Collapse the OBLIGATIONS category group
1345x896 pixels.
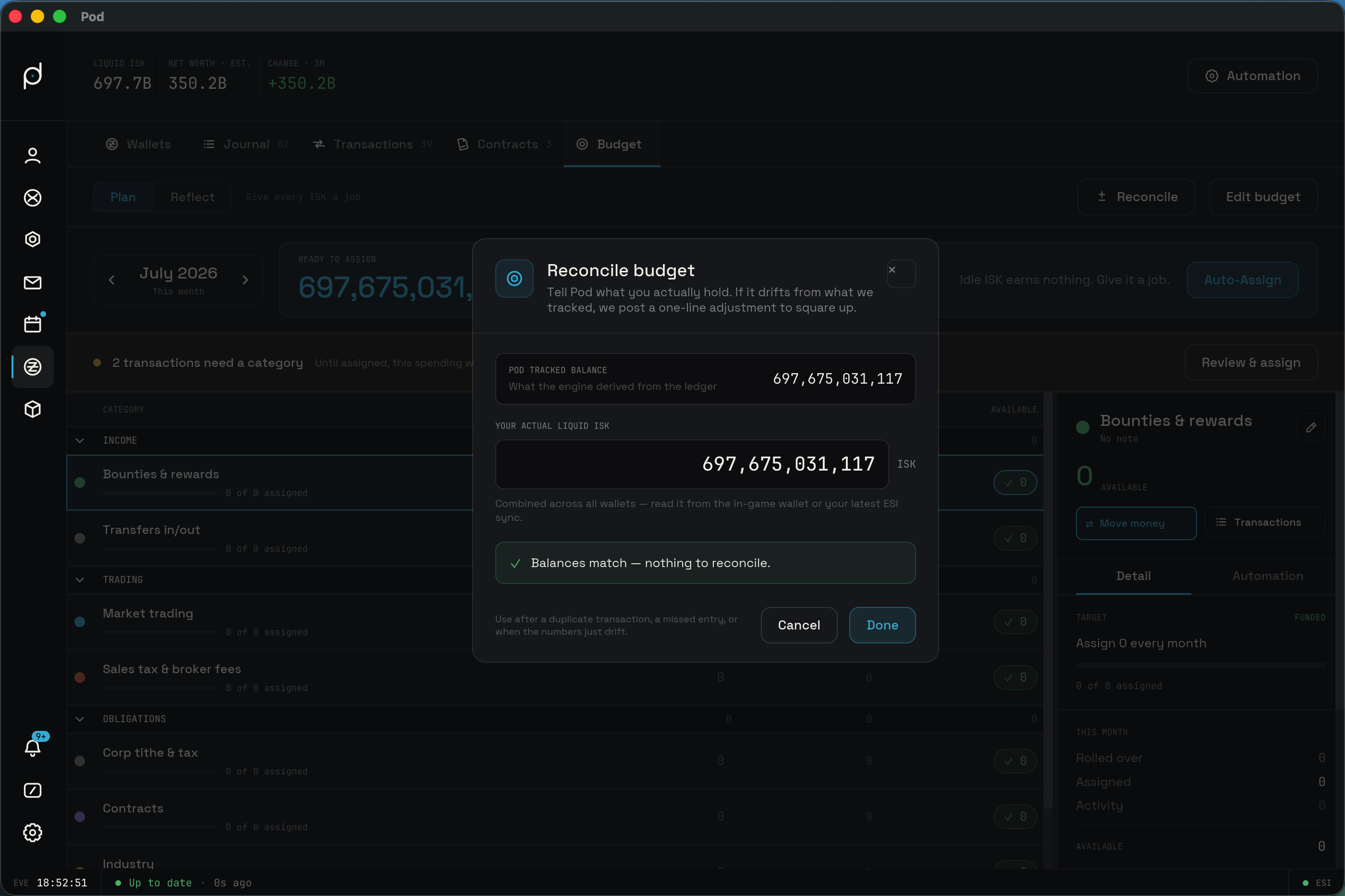(x=80, y=719)
